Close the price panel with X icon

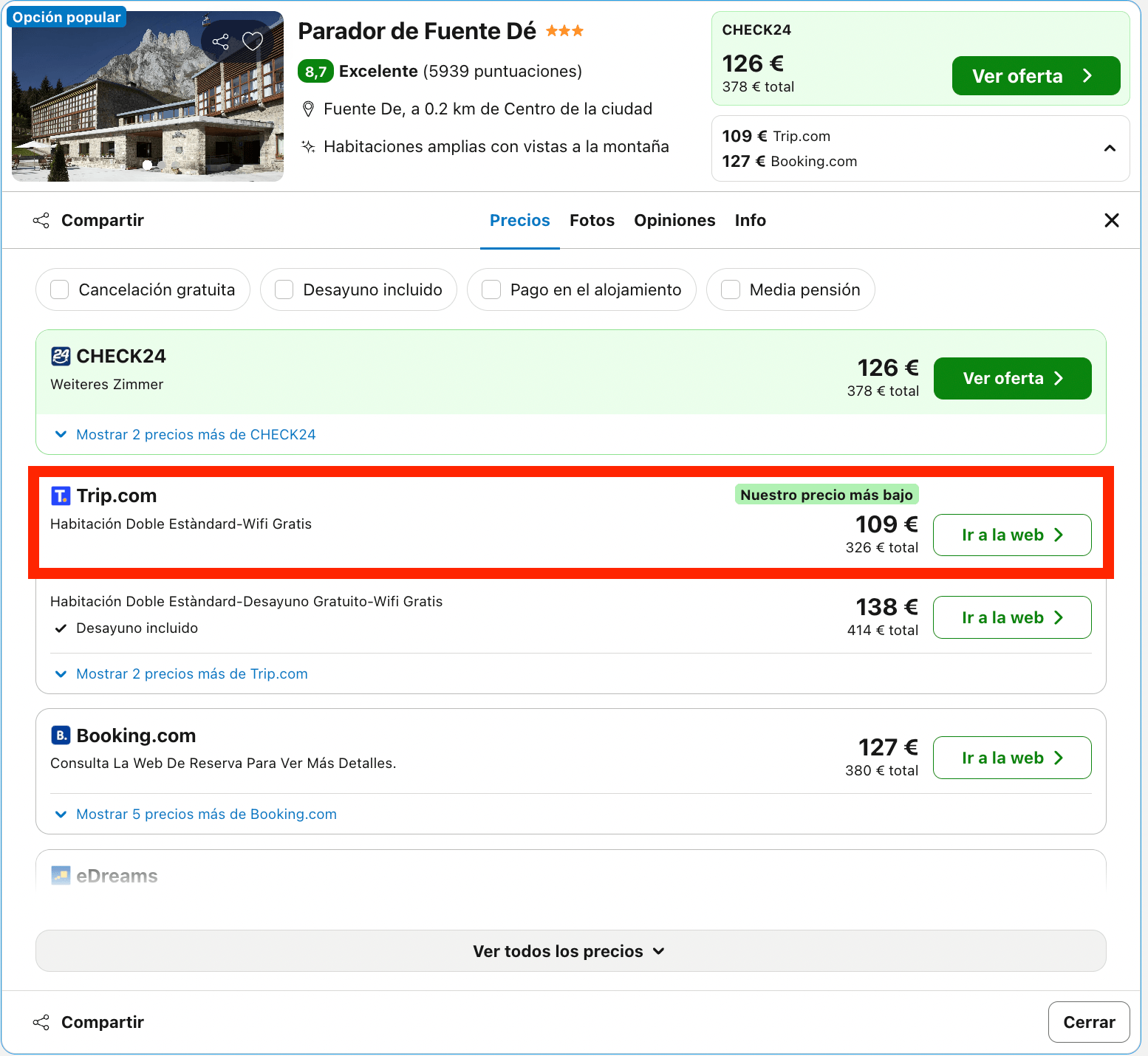(x=1112, y=220)
